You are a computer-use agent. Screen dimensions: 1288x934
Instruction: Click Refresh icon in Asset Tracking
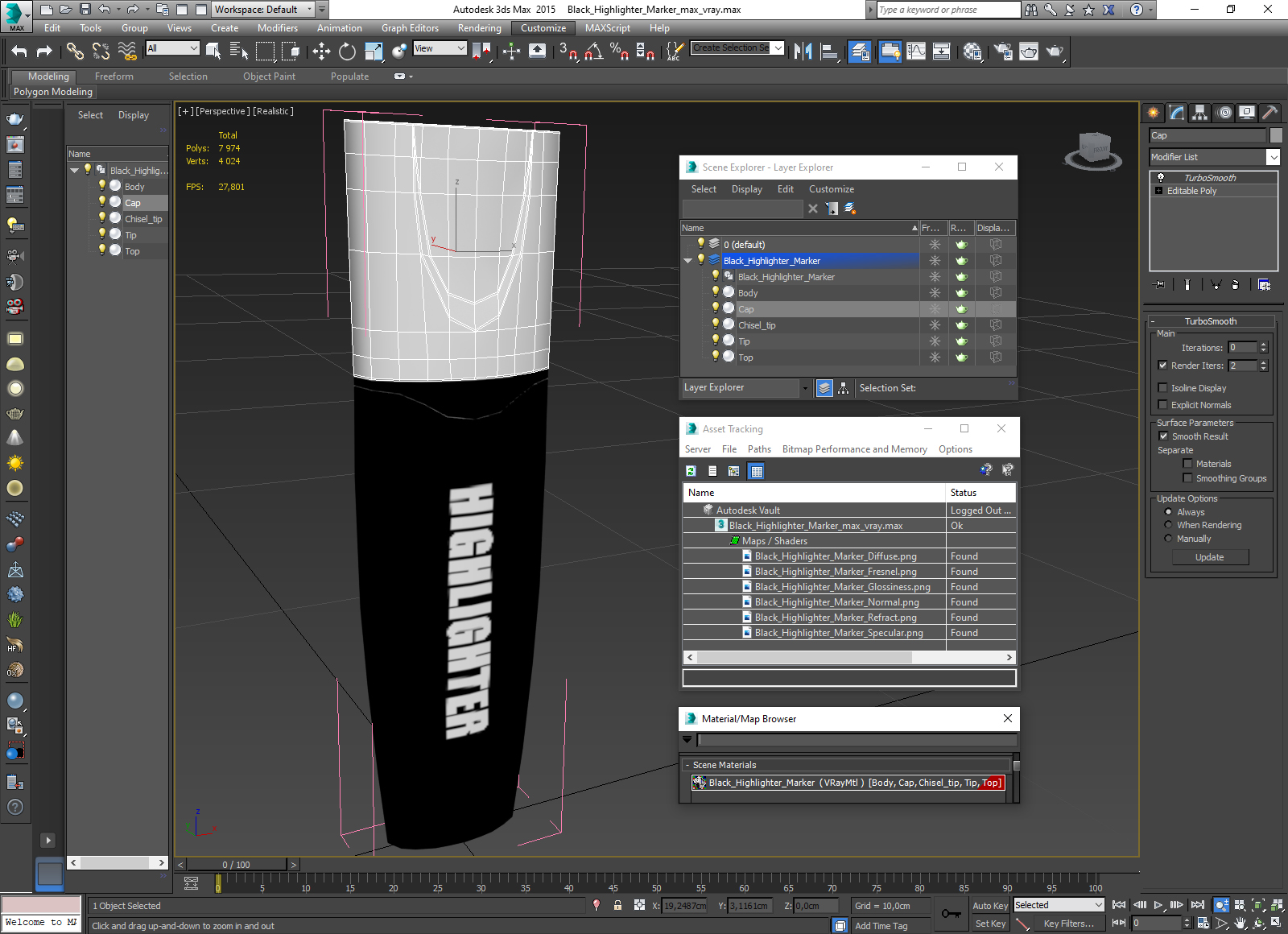691,471
